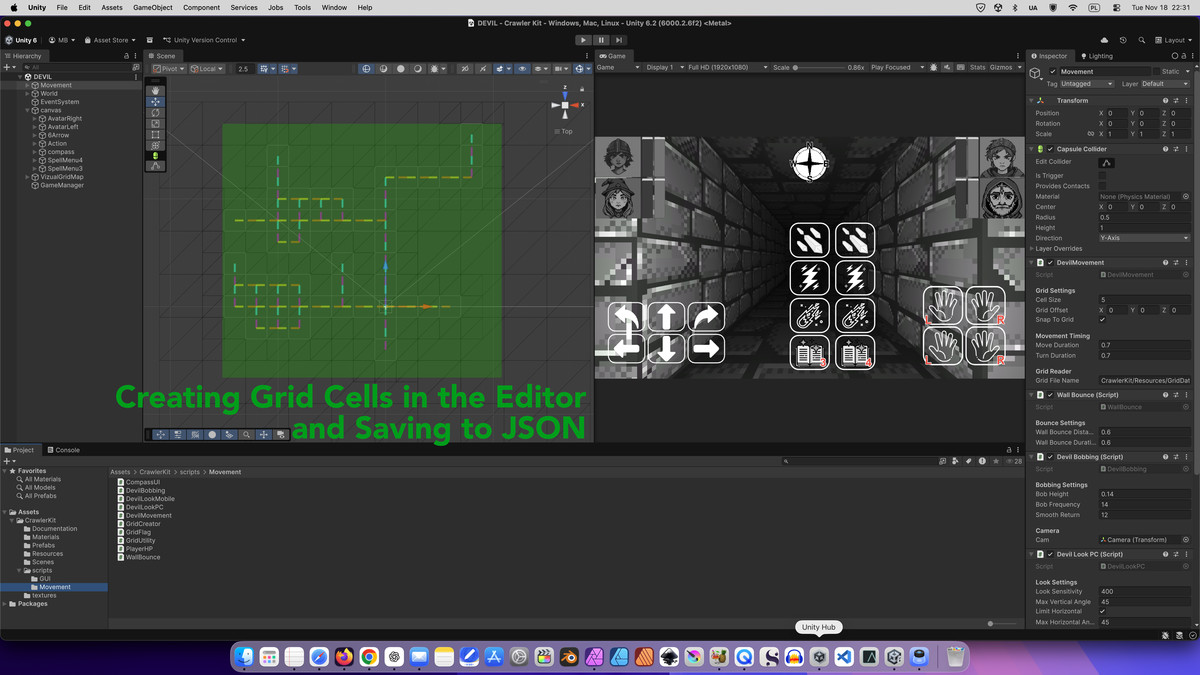
Task: Select the Rotate tool
Action: 155,113
